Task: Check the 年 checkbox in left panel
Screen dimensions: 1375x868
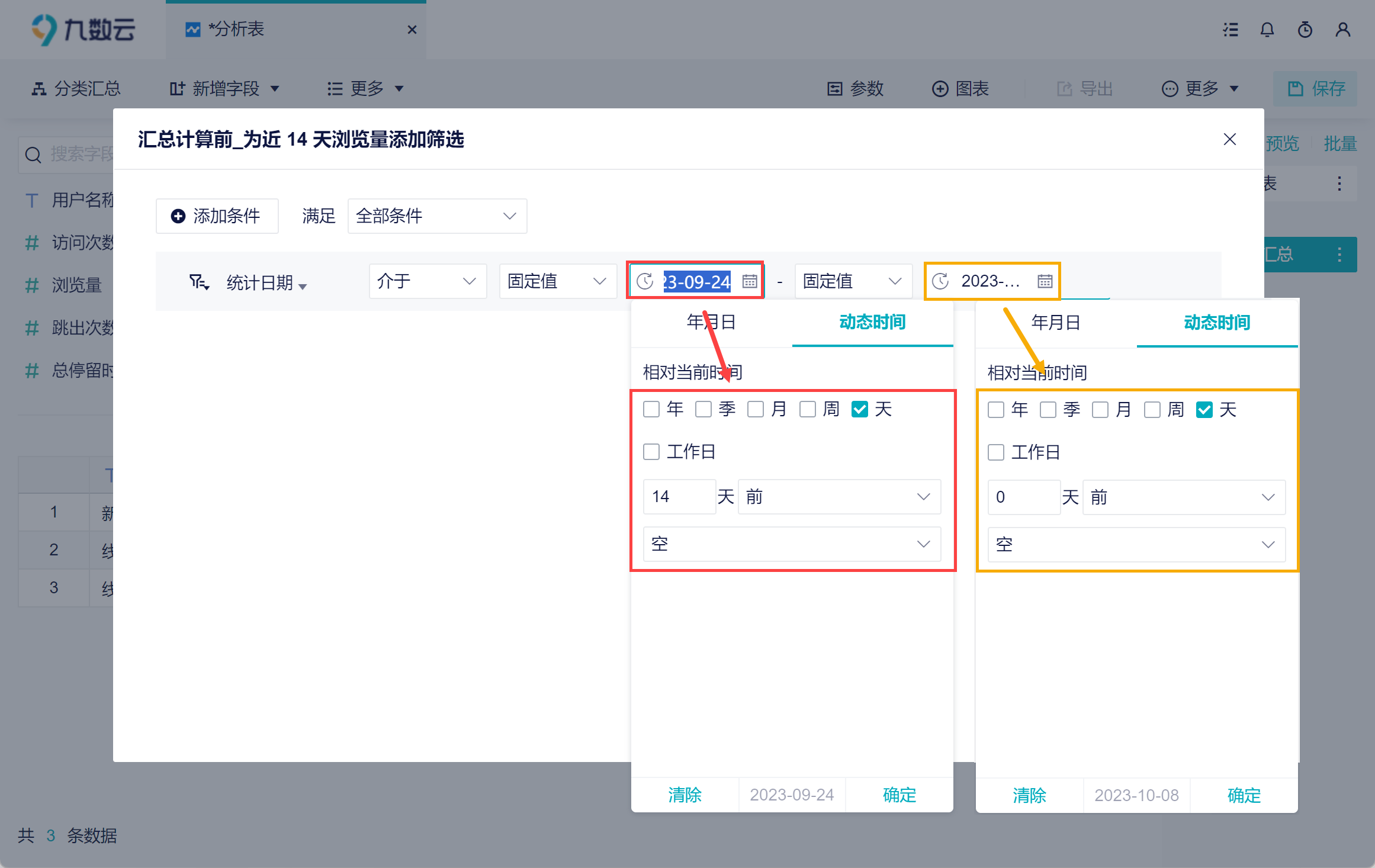Action: (651, 409)
